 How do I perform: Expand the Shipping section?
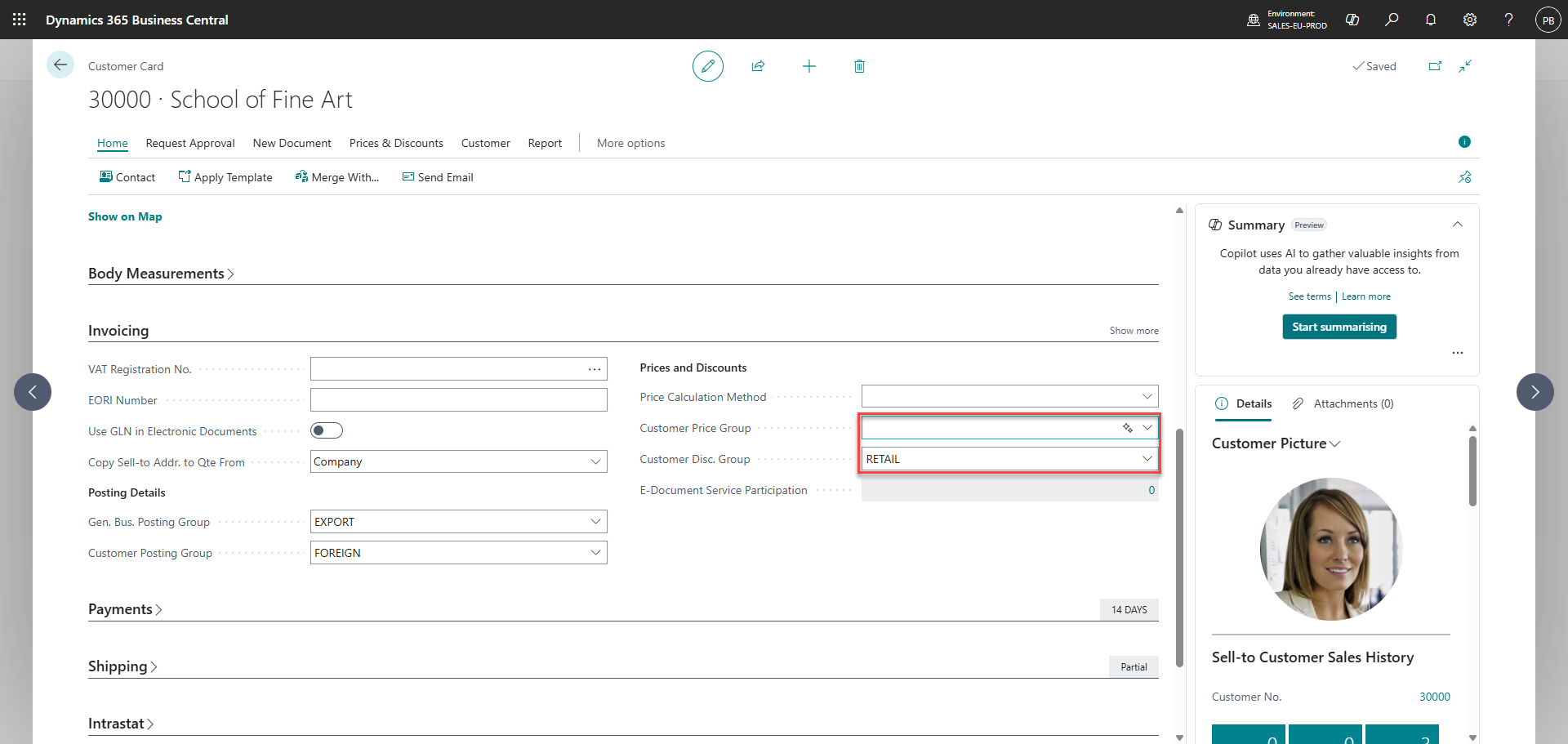[x=122, y=666]
